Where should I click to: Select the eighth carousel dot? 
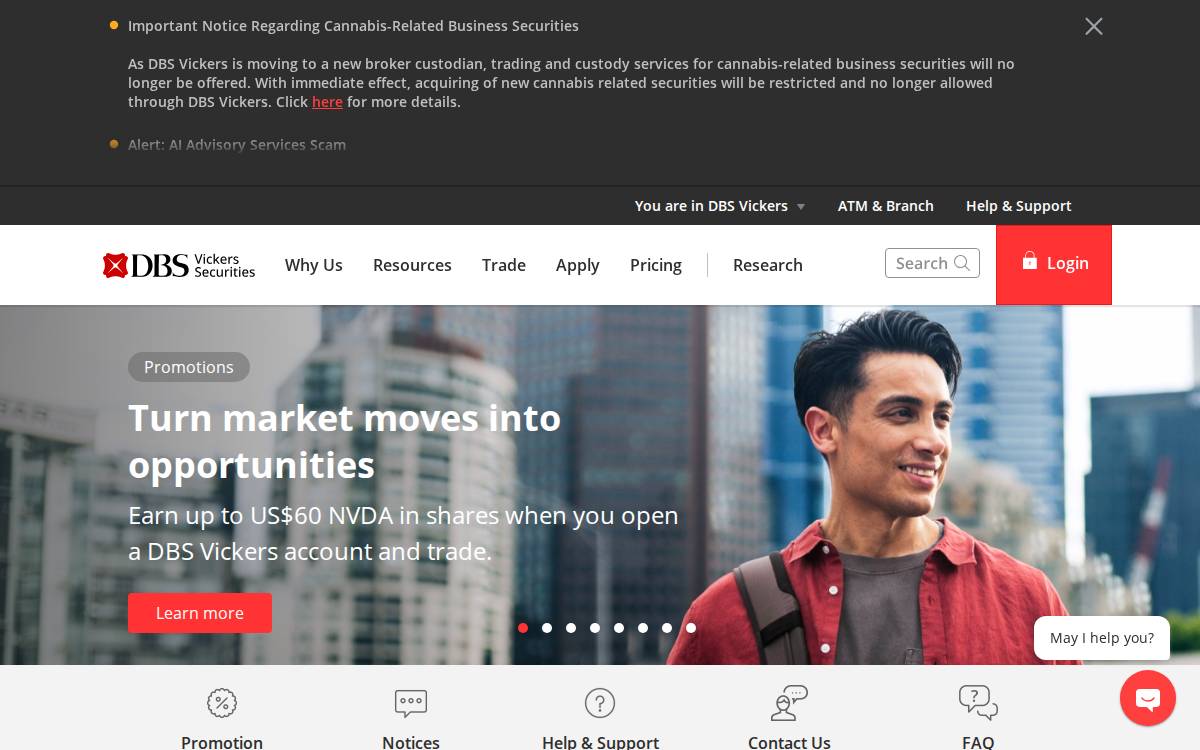691,628
